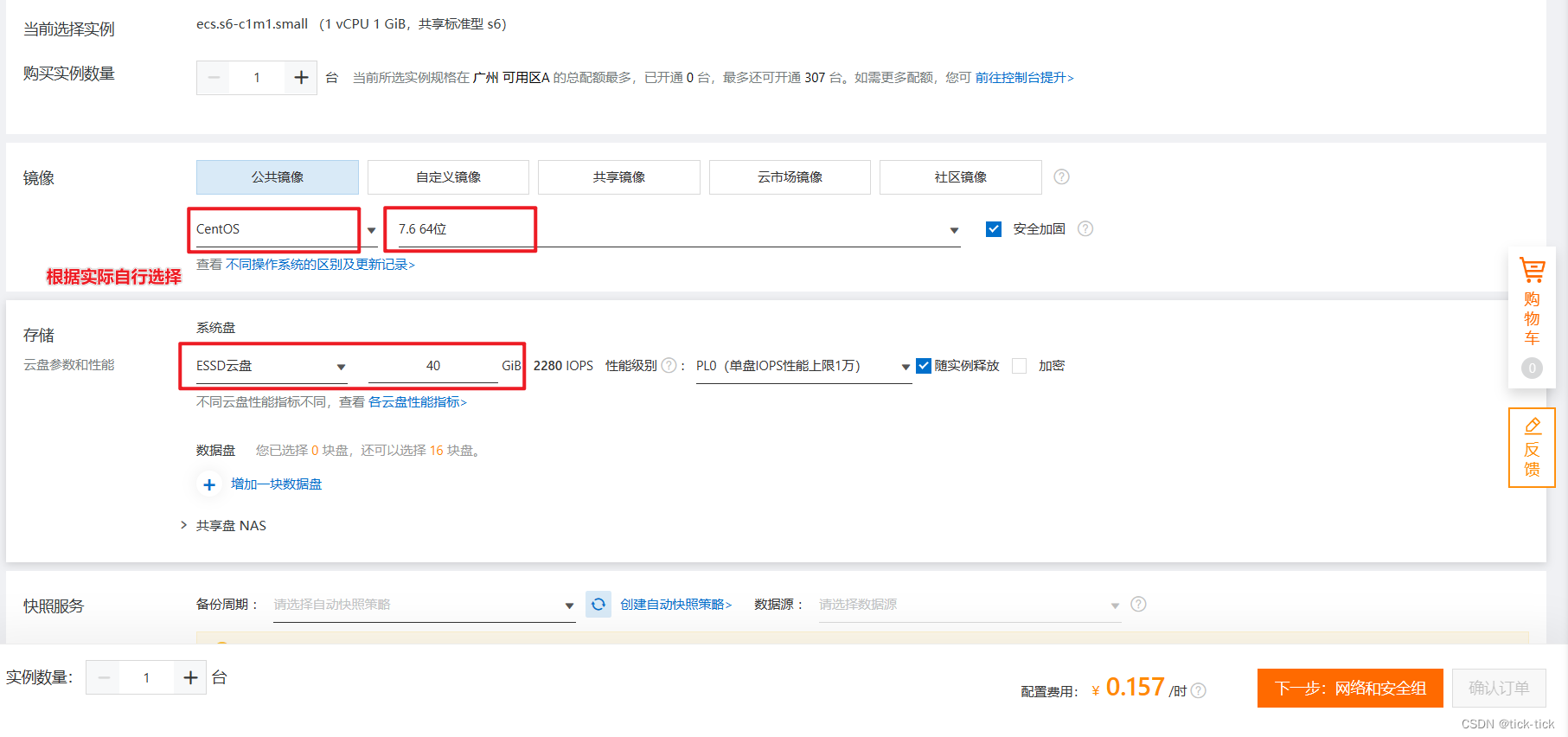The height and width of the screenshot is (737, 1568).
Task: Click the image type help icon
Action: [x=1062, y=176]
